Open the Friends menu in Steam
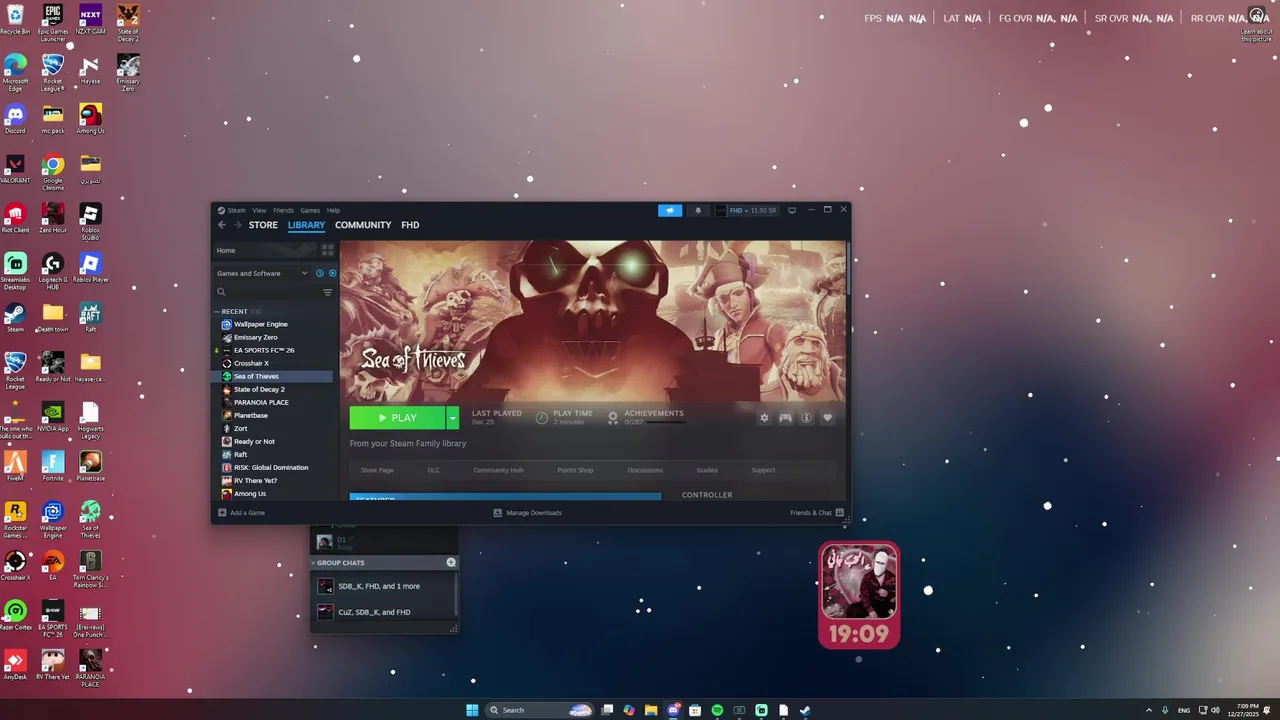The image size is (1280, 720). pos(283,210)
